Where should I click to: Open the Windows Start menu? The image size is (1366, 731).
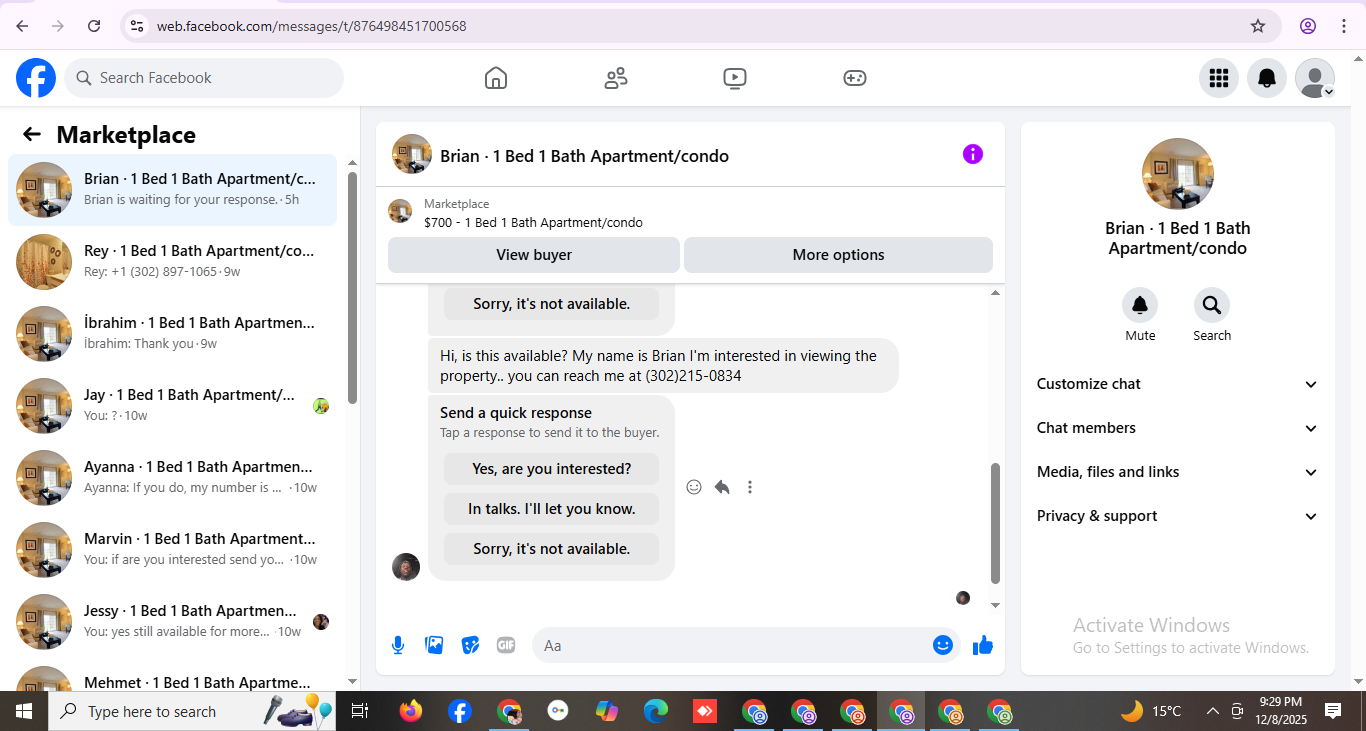24,711
